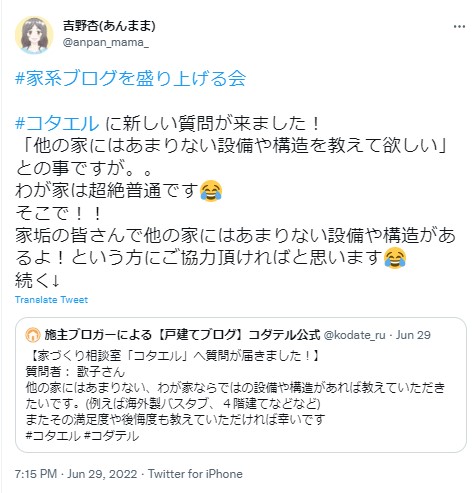The height and width of the screenshot is (493, 476).
Task: Click the Twitter for iPhone source link
Action: tap(195, 474)
